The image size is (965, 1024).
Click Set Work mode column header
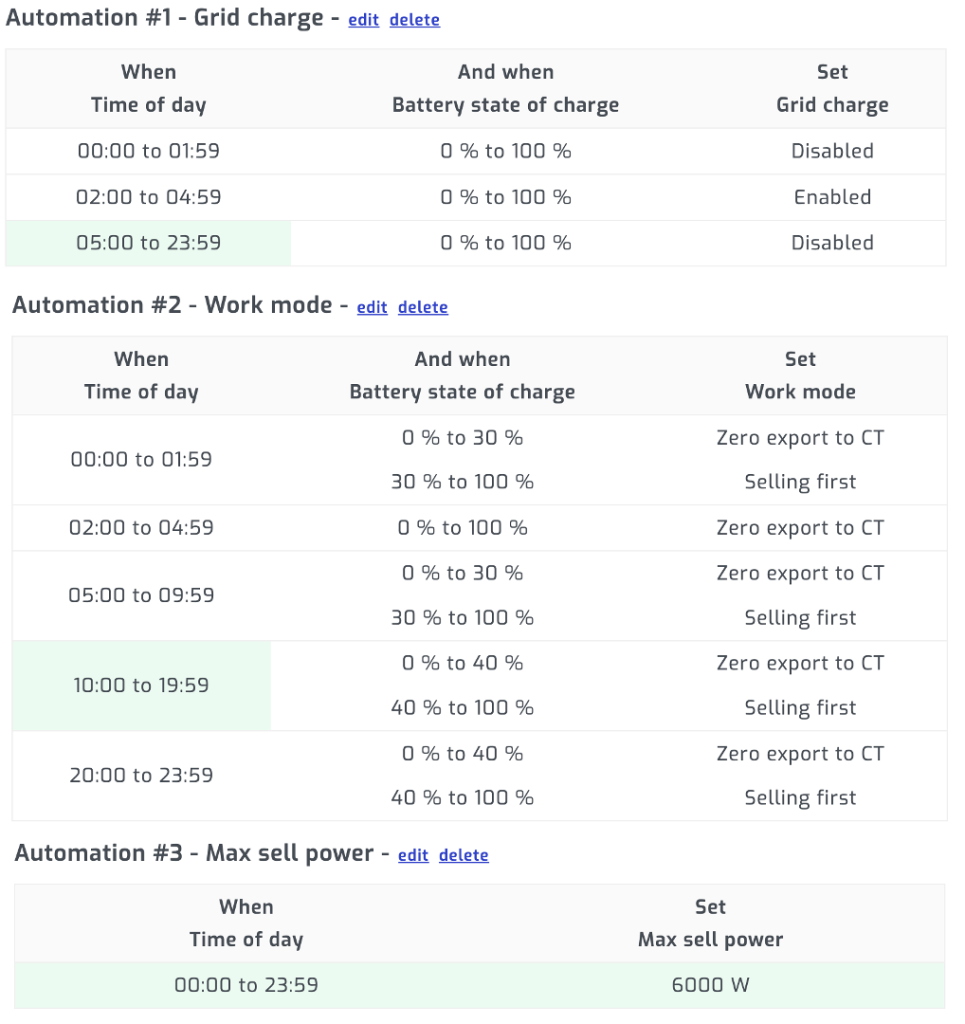click(800, 376)
